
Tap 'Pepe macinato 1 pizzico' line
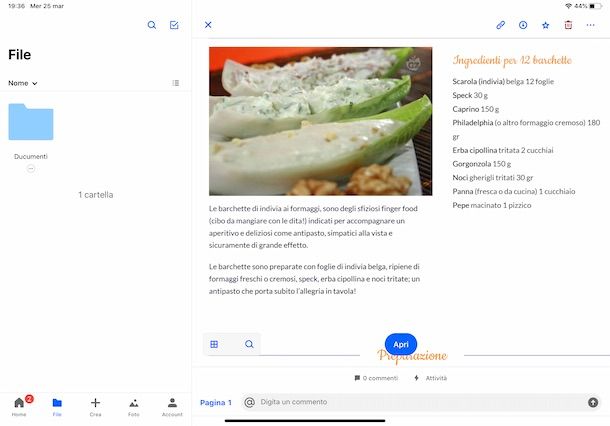click(x=492, y=205)
